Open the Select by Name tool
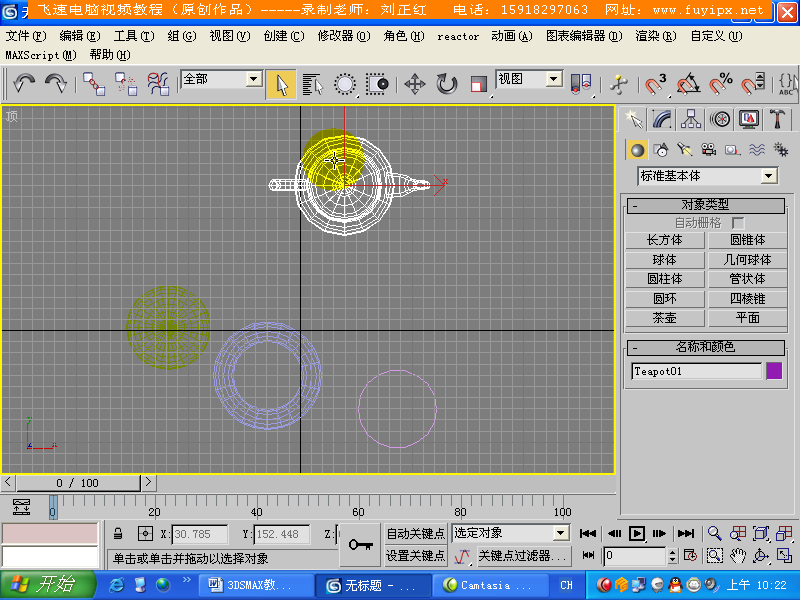Viewport: 800px width, 600px height. coord(313,84)
